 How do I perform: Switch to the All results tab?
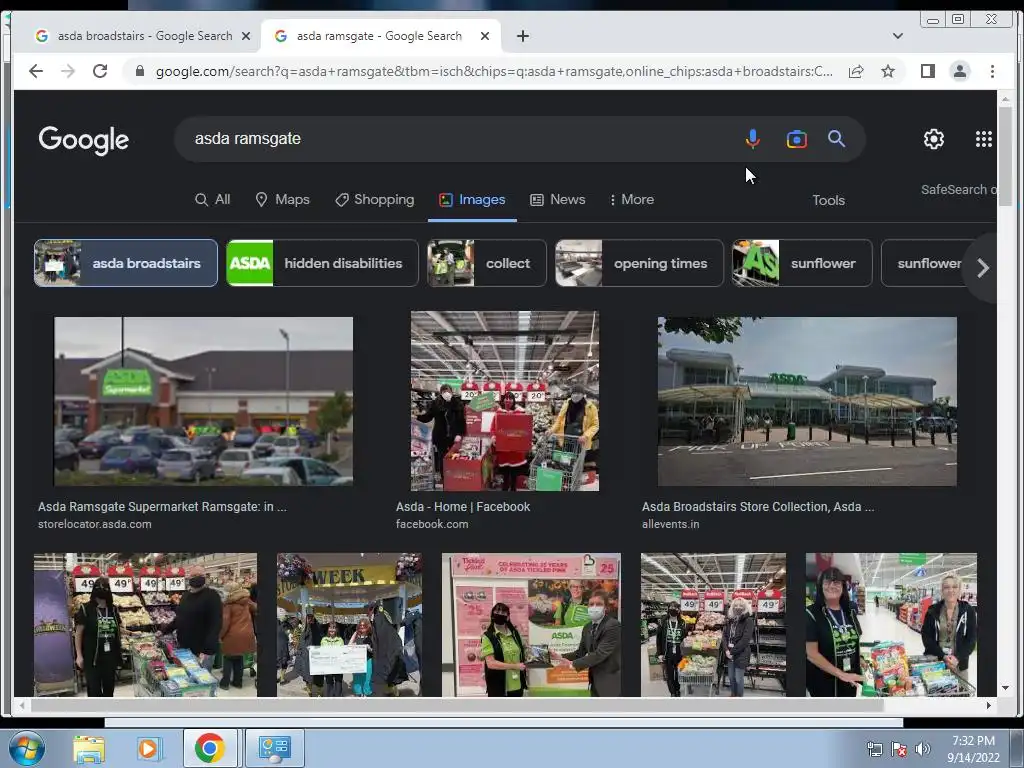213,199
